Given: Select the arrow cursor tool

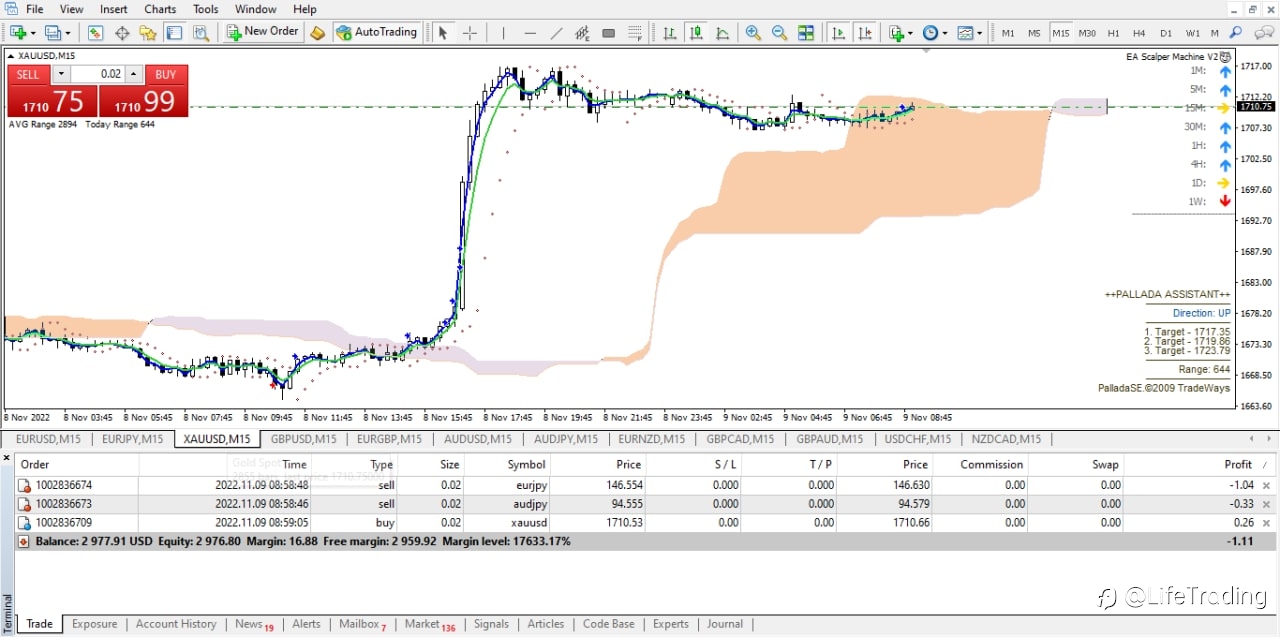Looking at the screenshot, I should tap(443, 32).
